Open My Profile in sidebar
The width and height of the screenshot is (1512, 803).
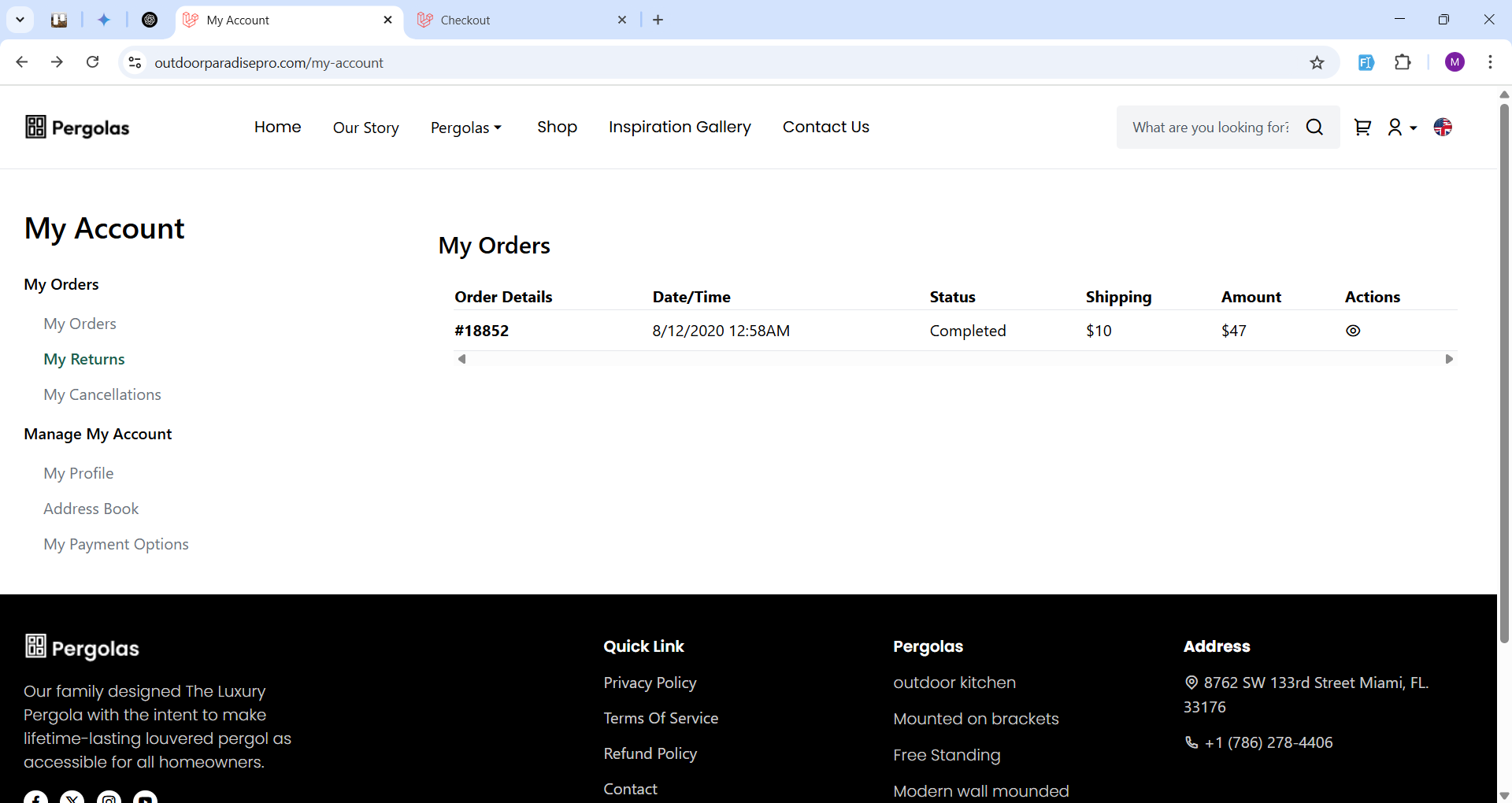coord(78,473)
